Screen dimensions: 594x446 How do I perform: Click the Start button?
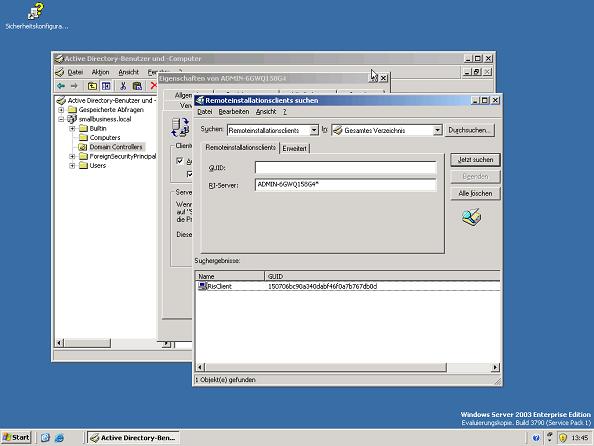[x=16, y=438]
